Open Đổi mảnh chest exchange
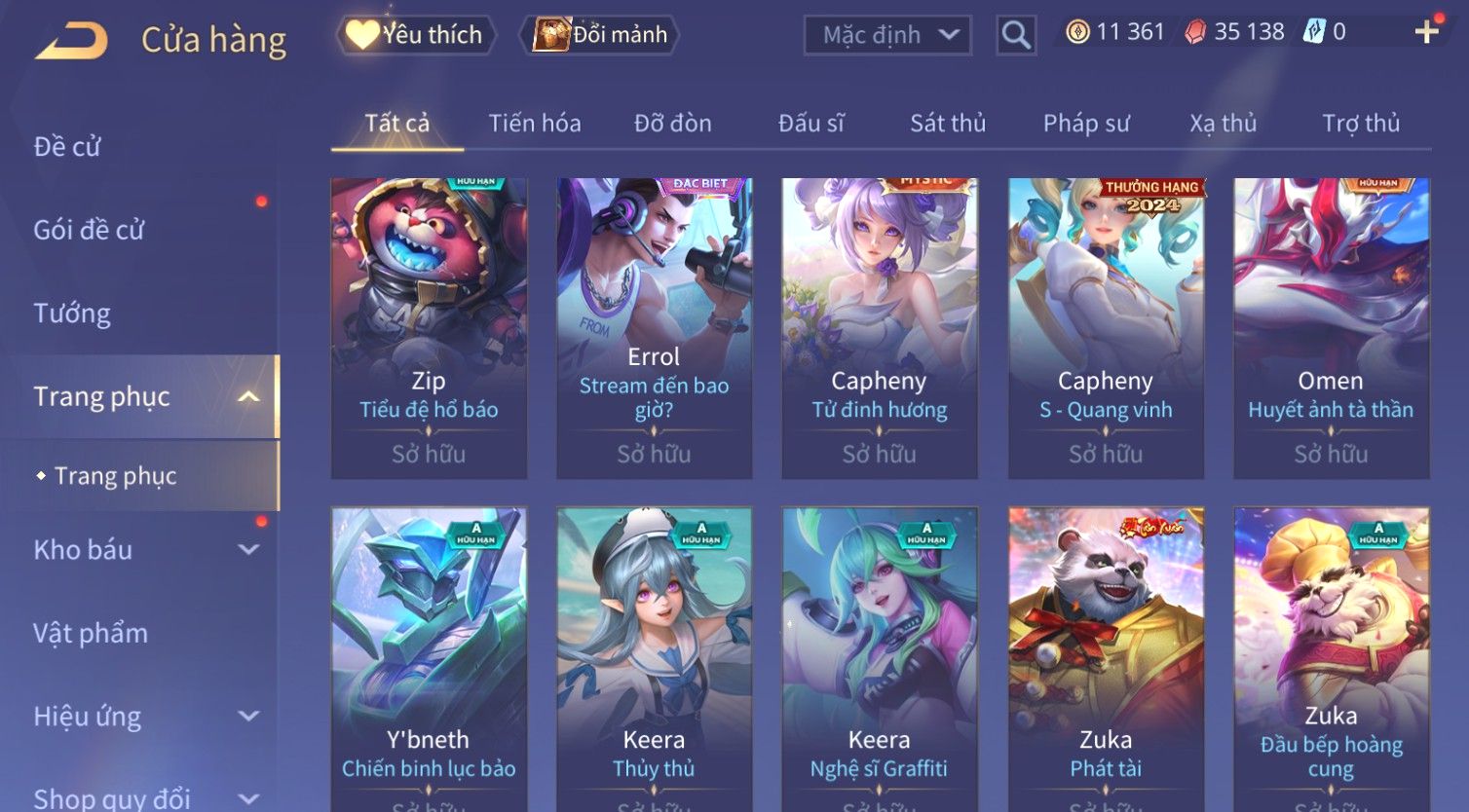This screenshot has width=1469, height=812. [601, 35]
